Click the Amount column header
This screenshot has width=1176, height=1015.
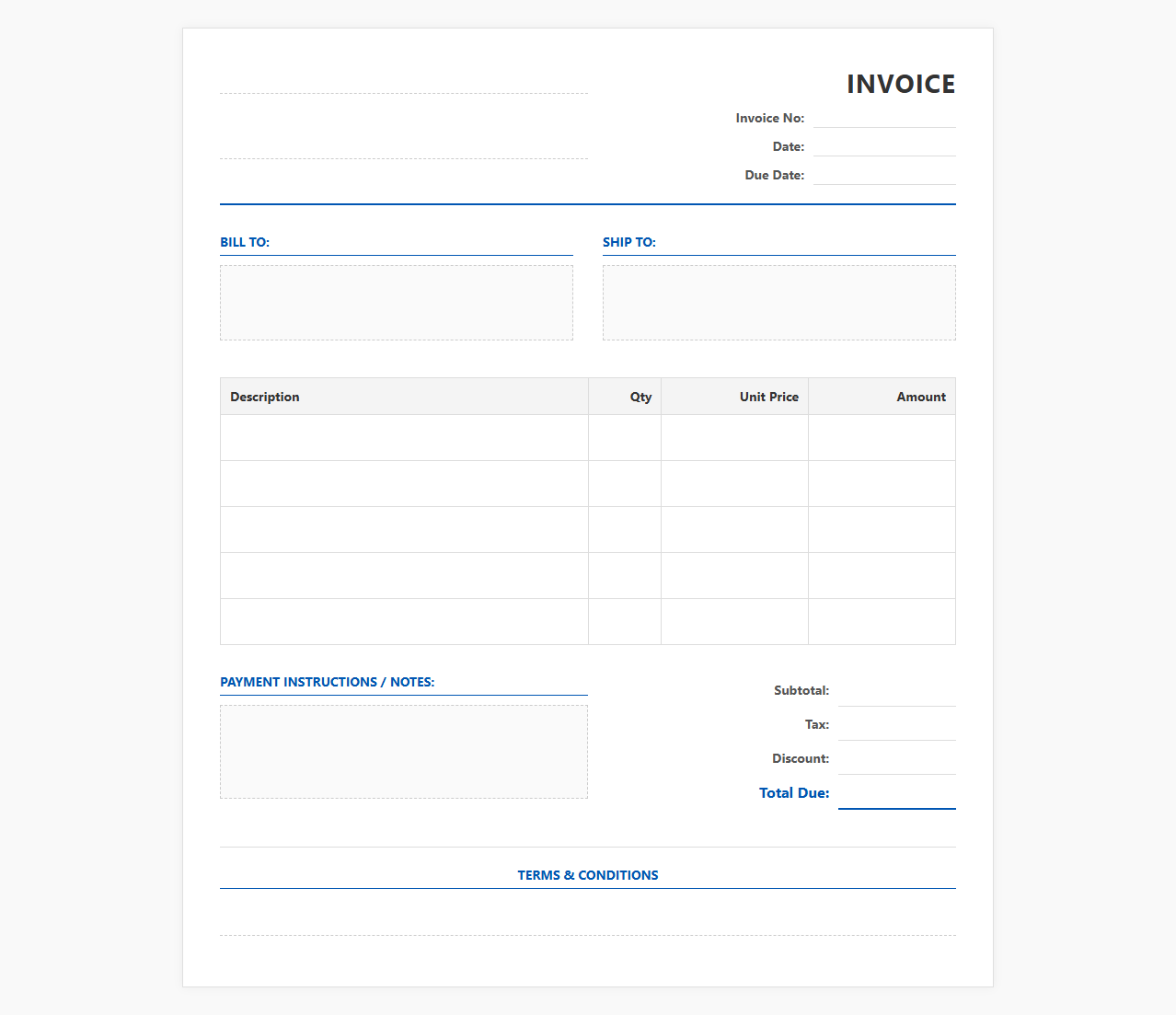click(x=882, y=397)
